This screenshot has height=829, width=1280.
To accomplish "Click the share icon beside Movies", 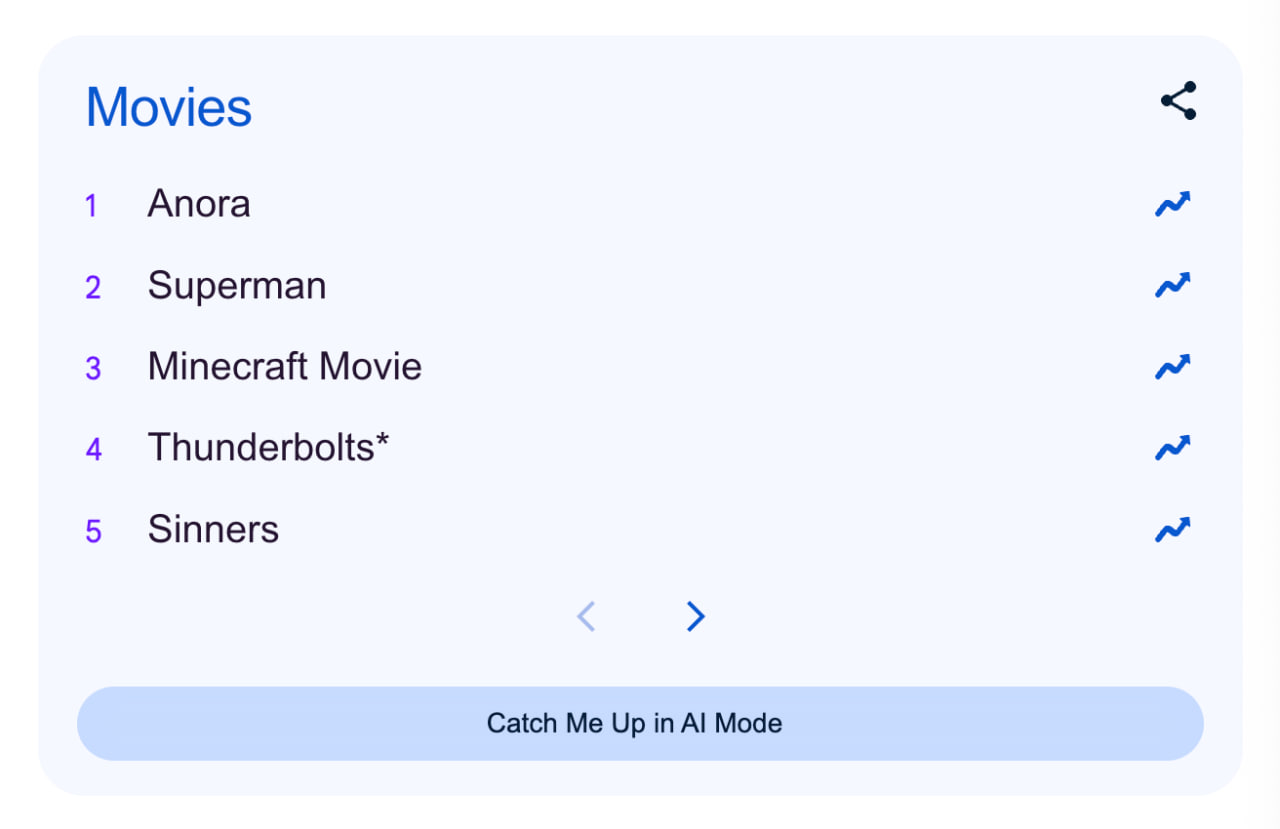I will click(1178, 101).
